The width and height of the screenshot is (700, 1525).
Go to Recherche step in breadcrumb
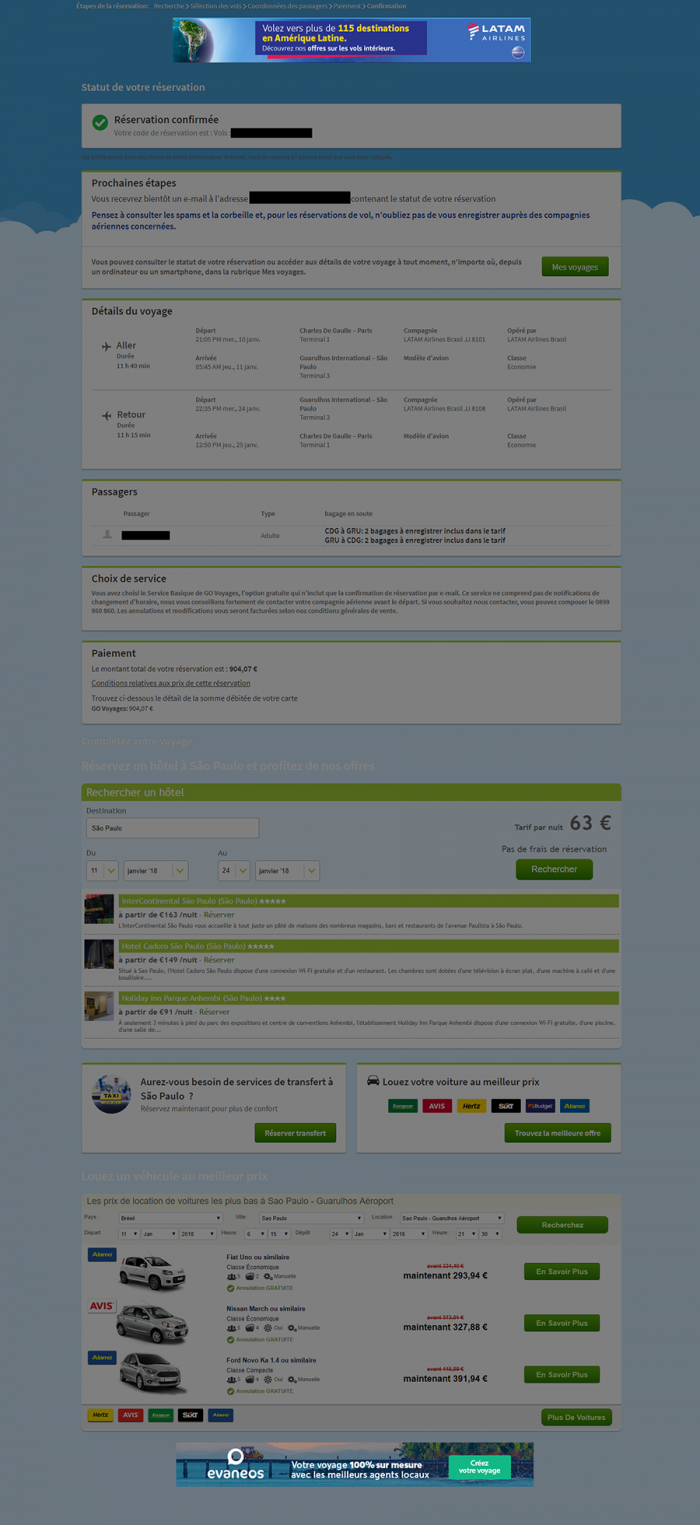169,6
